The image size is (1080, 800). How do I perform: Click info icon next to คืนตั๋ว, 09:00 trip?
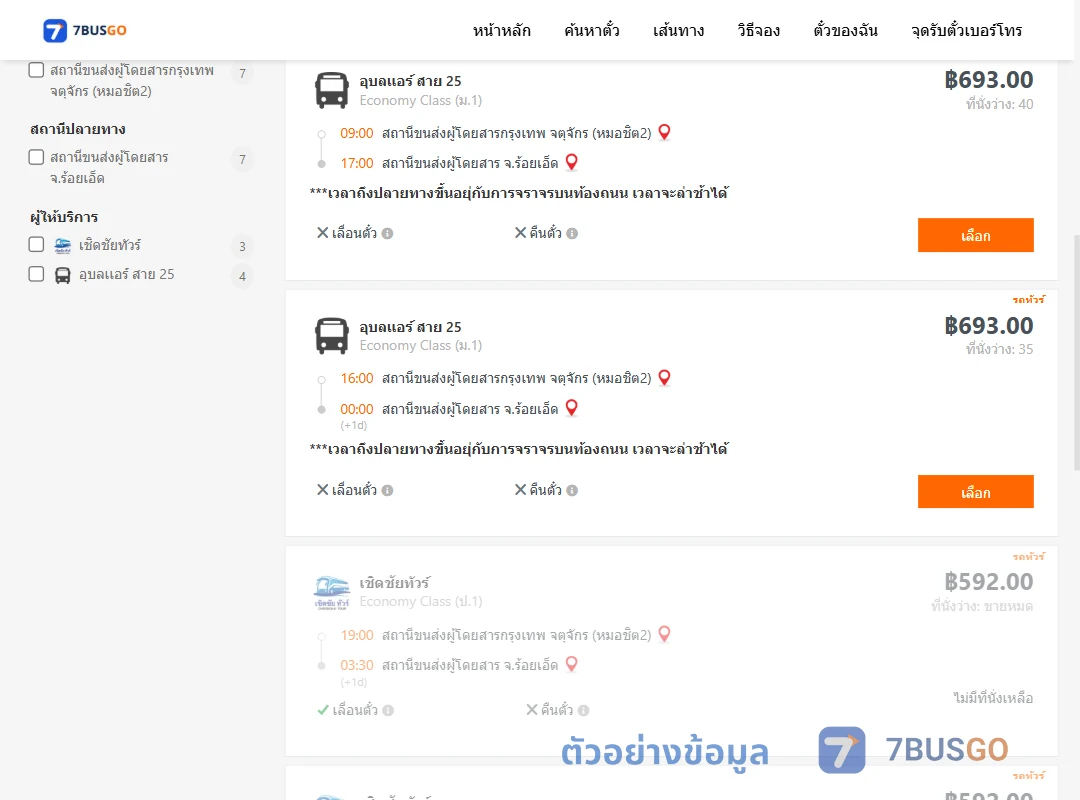click(x=572, y=234)
